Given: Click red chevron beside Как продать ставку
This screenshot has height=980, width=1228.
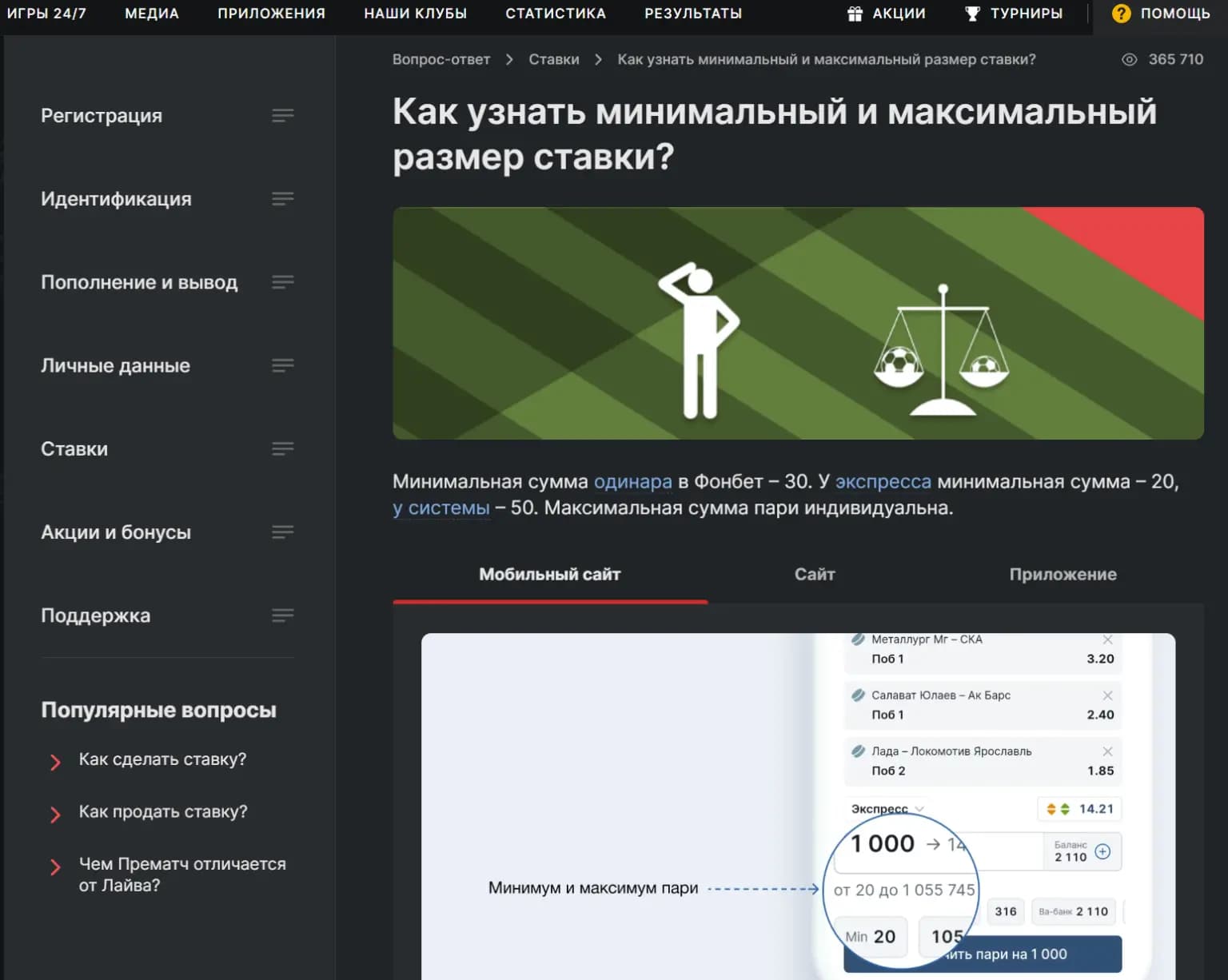Looking at the screenshot, I should tap(55, 815).
